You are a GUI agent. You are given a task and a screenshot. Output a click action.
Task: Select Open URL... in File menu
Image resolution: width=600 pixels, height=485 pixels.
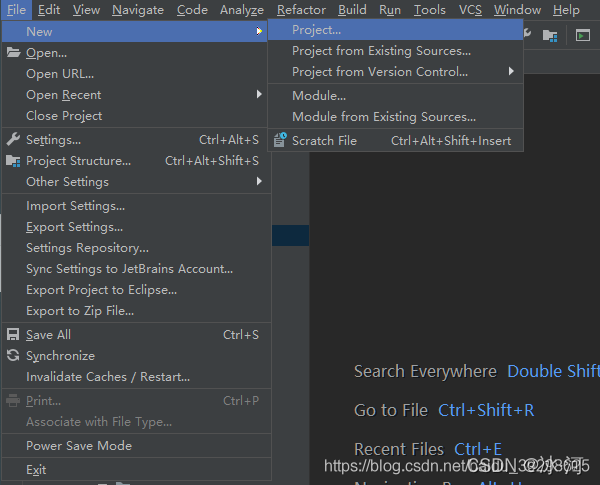tap(136, 73)
